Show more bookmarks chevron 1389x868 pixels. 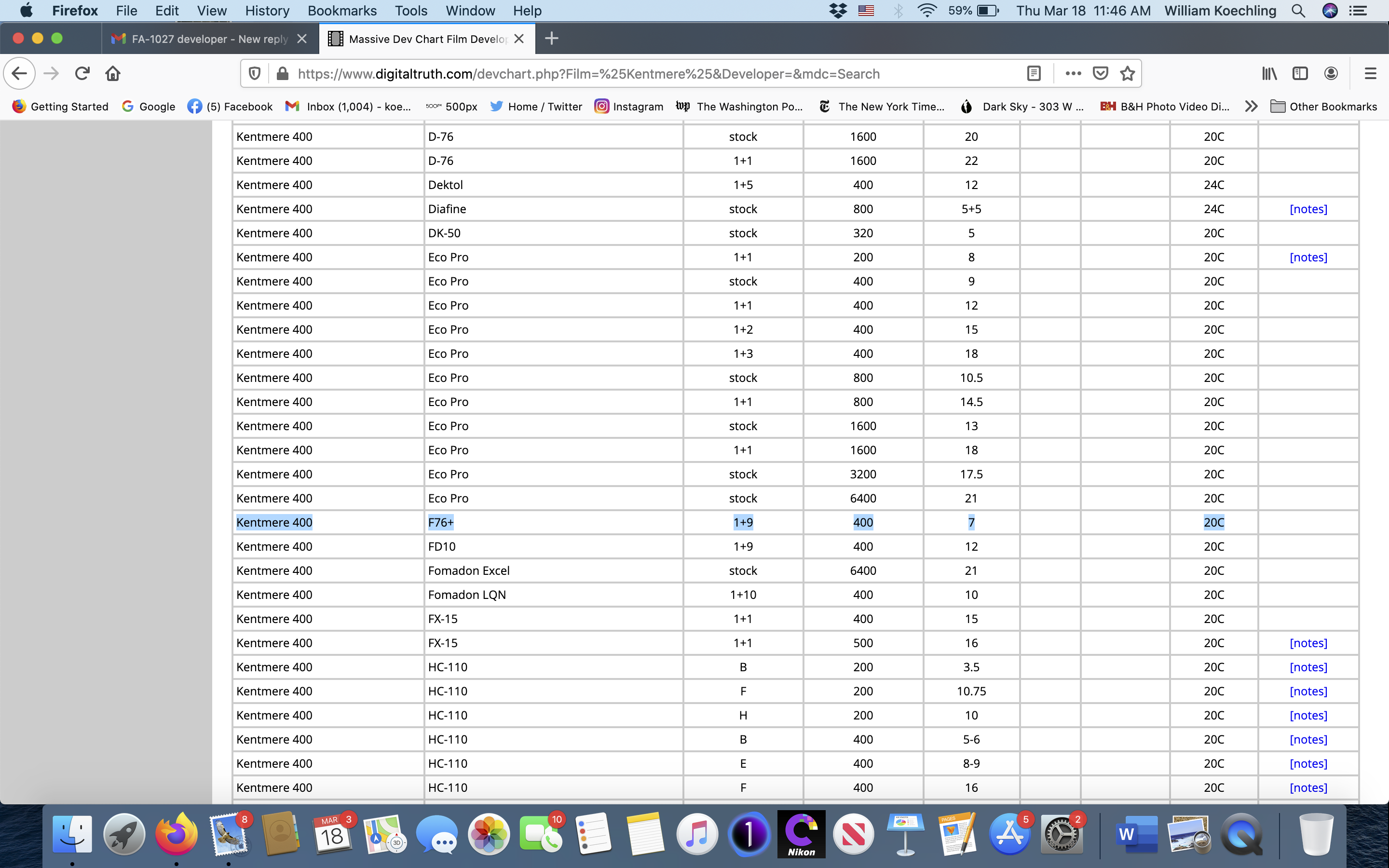click(x=1251, y=106)
